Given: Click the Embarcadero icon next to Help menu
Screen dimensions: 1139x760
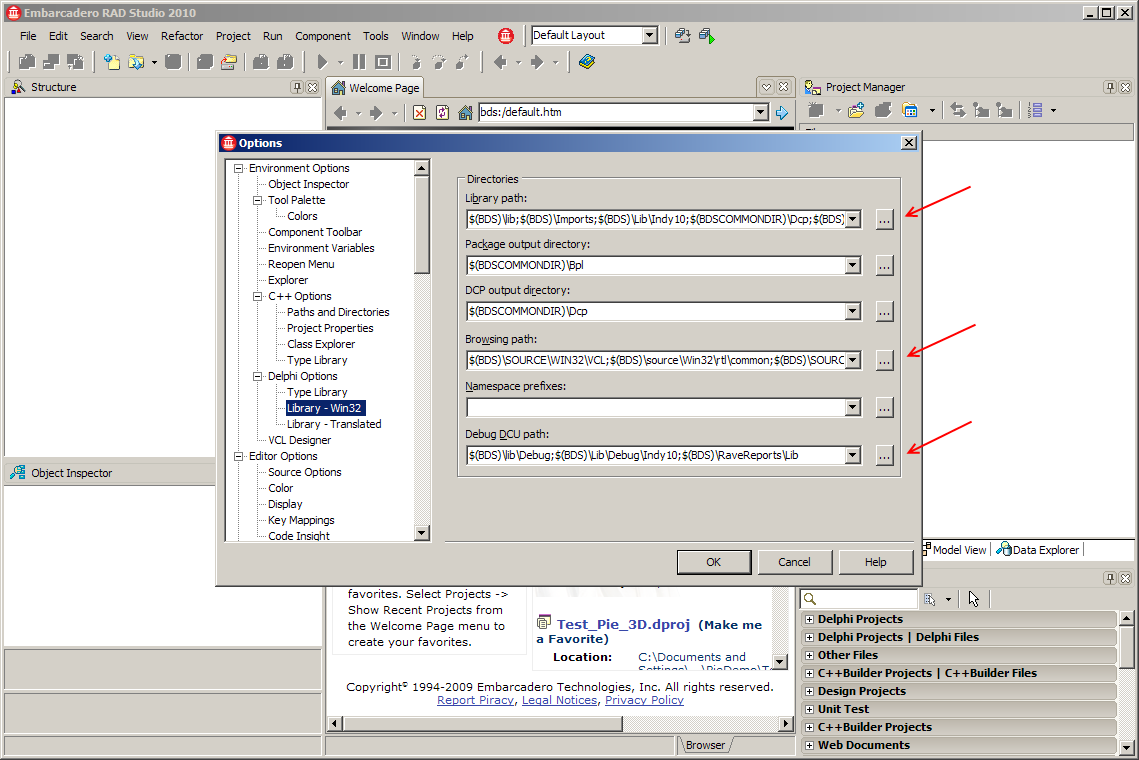Looking at the screenshot, I should (506, 36).
